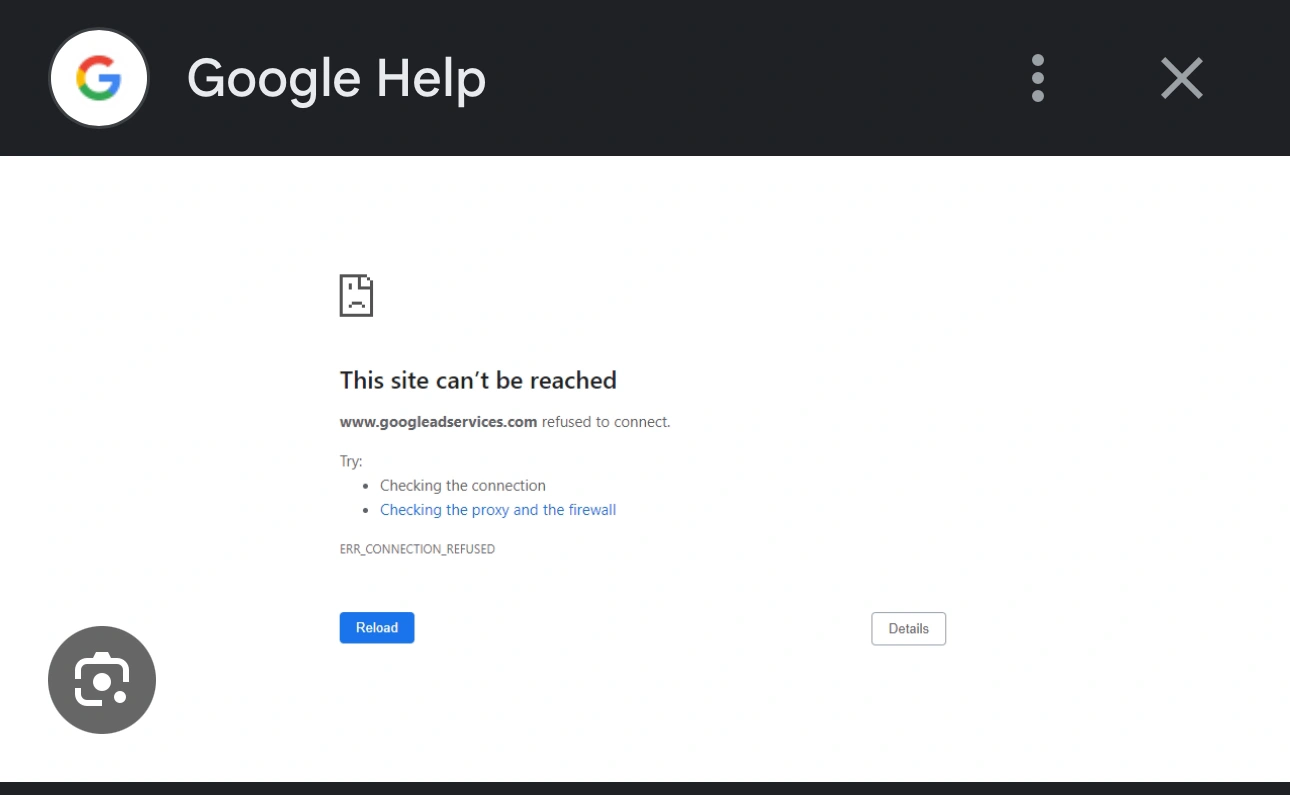Select the "This site can't be reached" heading

click(x=478, y=380)
